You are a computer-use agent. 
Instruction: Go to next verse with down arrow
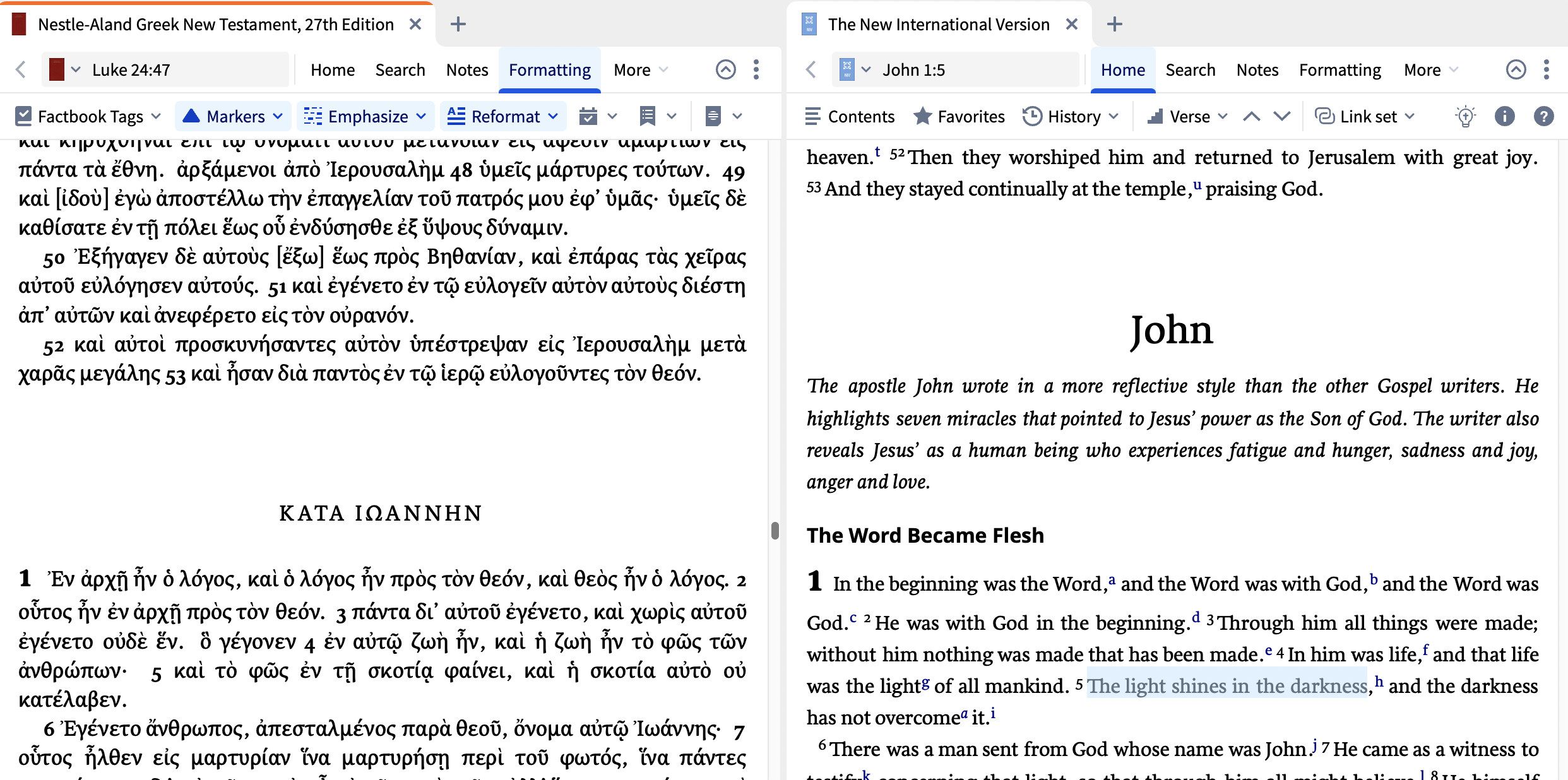(x=1281, y=116)
